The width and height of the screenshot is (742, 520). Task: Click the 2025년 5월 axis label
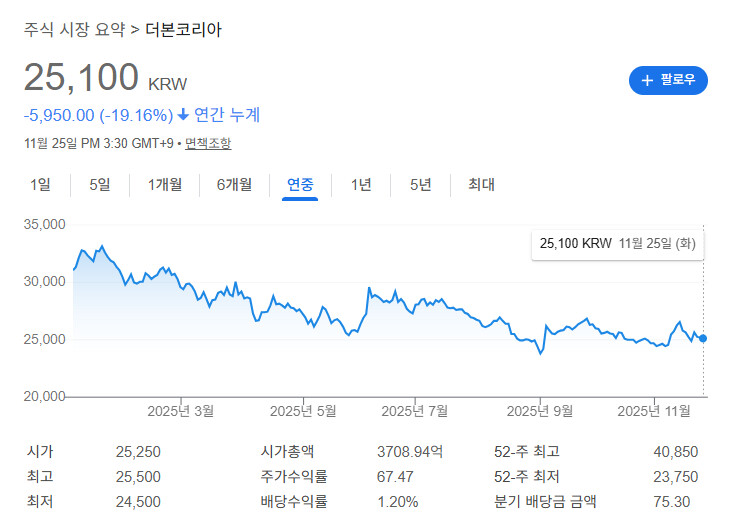click(x=303, y=411)
